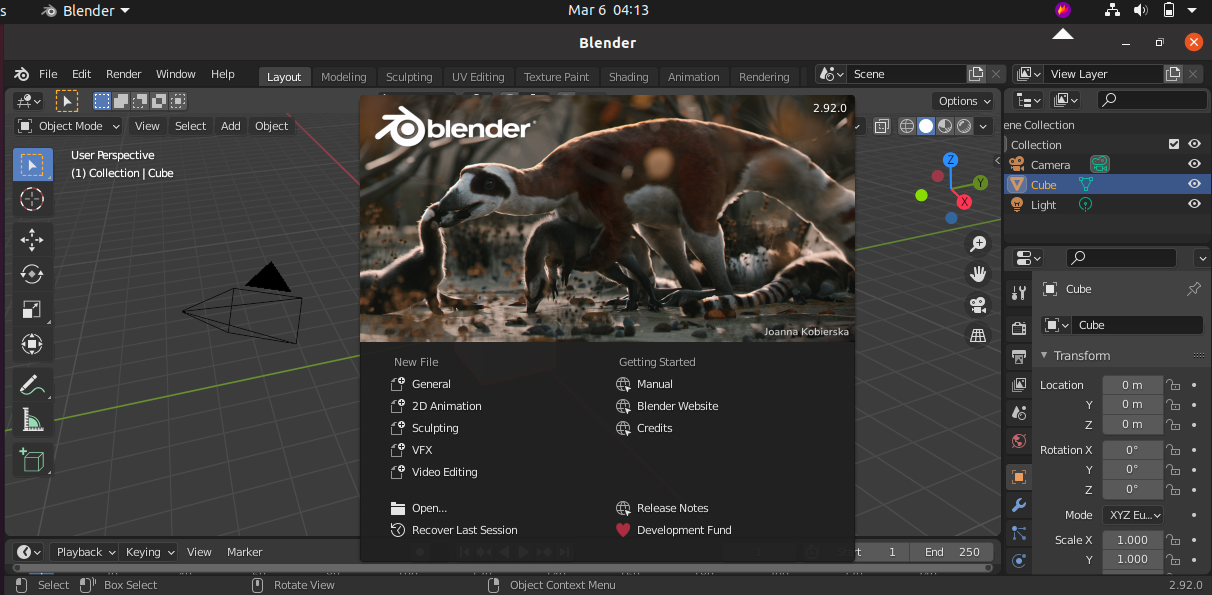Switch to solid viewport shading
This screenshot has height=595, width=1212.
tap(926, 126)
